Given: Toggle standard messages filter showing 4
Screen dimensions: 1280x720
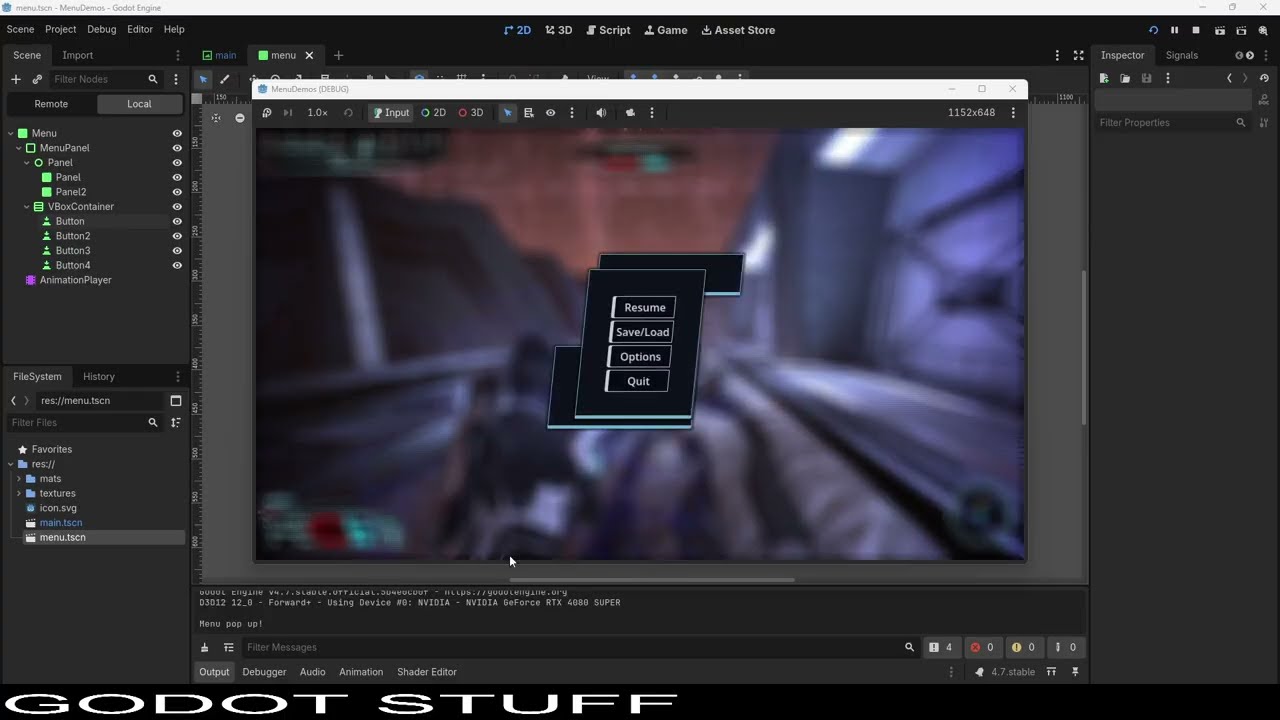Looking at the screenshot, I should (x=941, y=647).
